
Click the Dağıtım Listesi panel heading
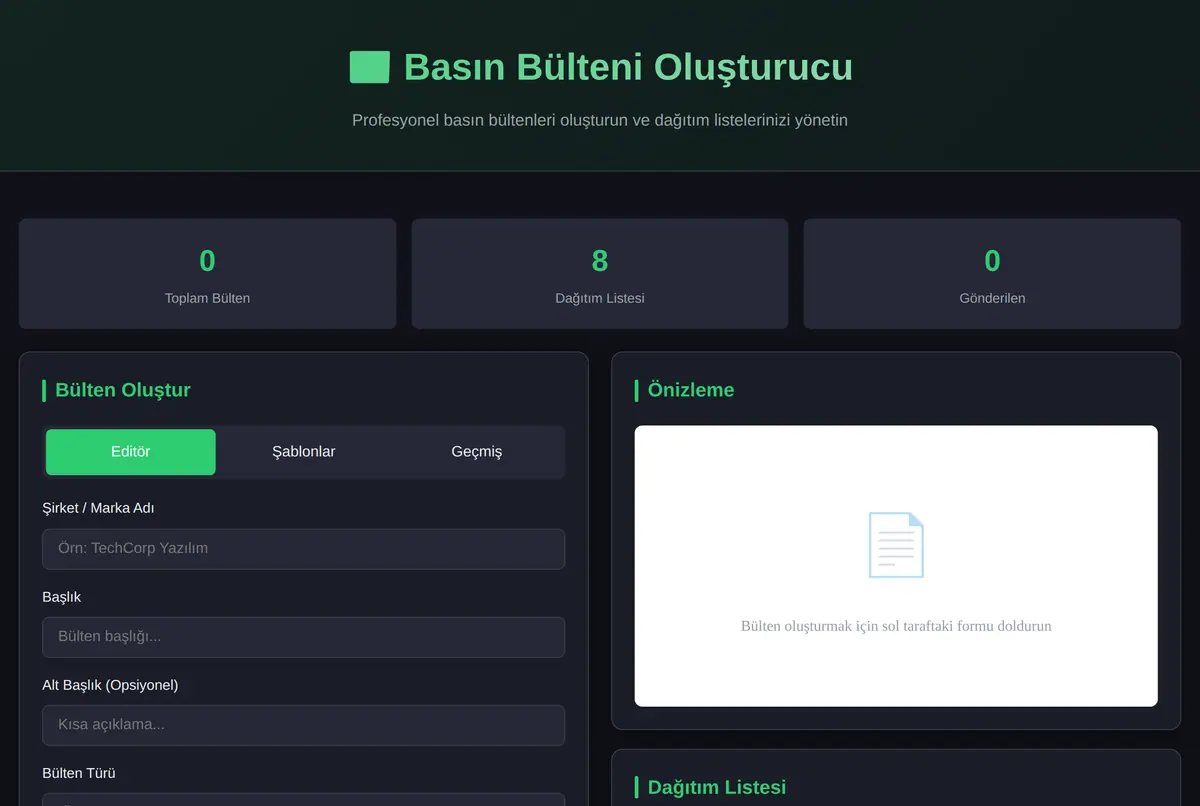coord(717,787)
